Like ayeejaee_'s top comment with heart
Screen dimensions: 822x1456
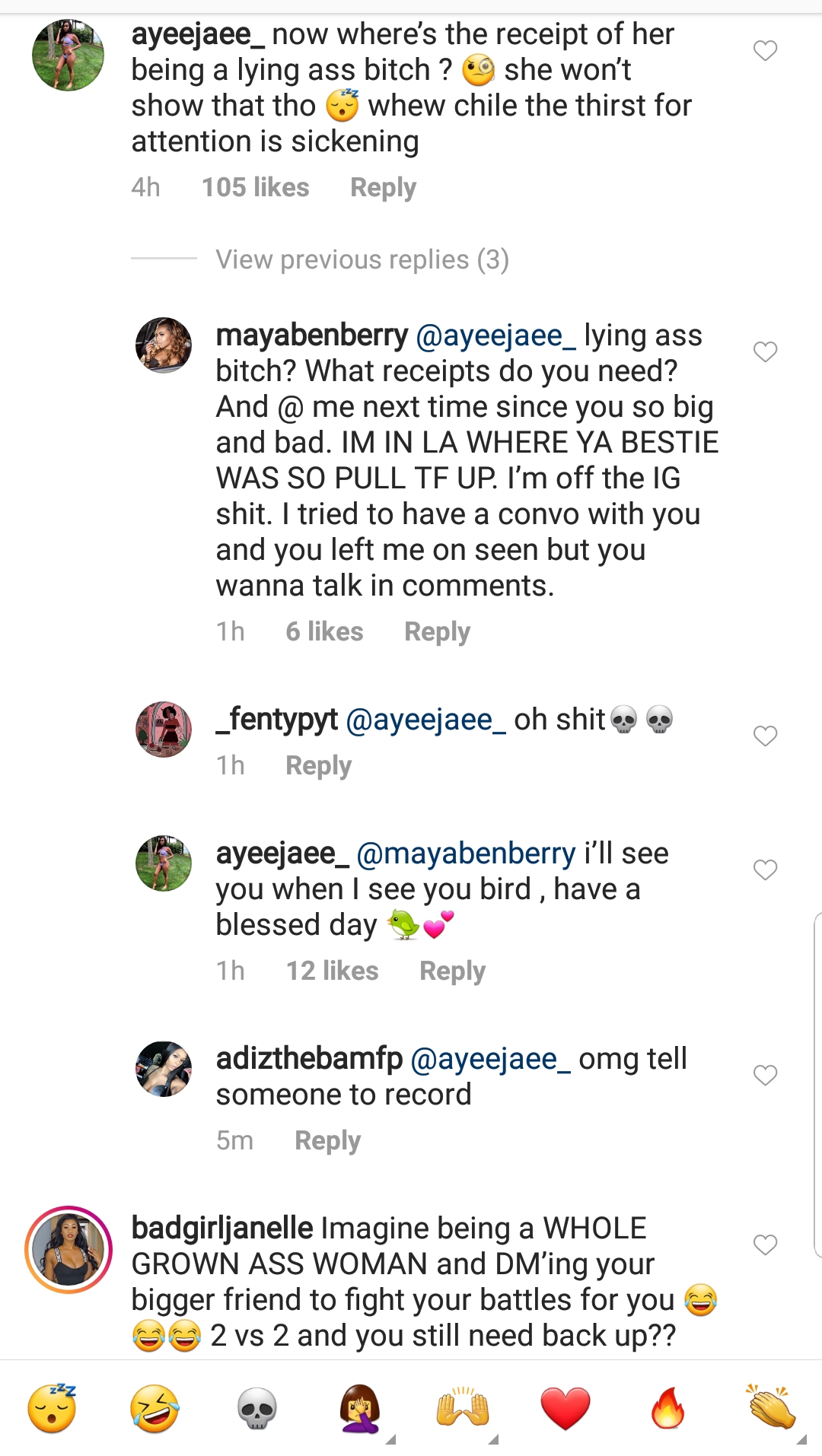click(x=765, y=51)
